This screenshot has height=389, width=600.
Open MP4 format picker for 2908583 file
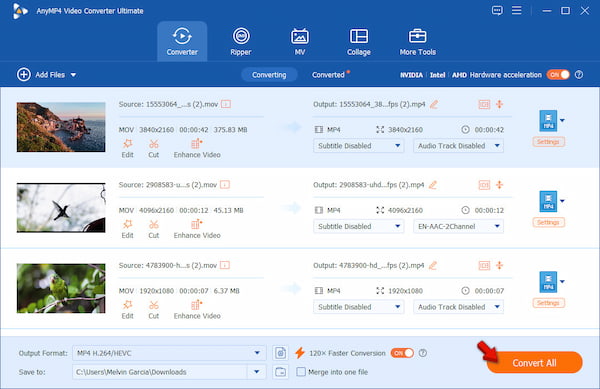(x=552, y=201)
